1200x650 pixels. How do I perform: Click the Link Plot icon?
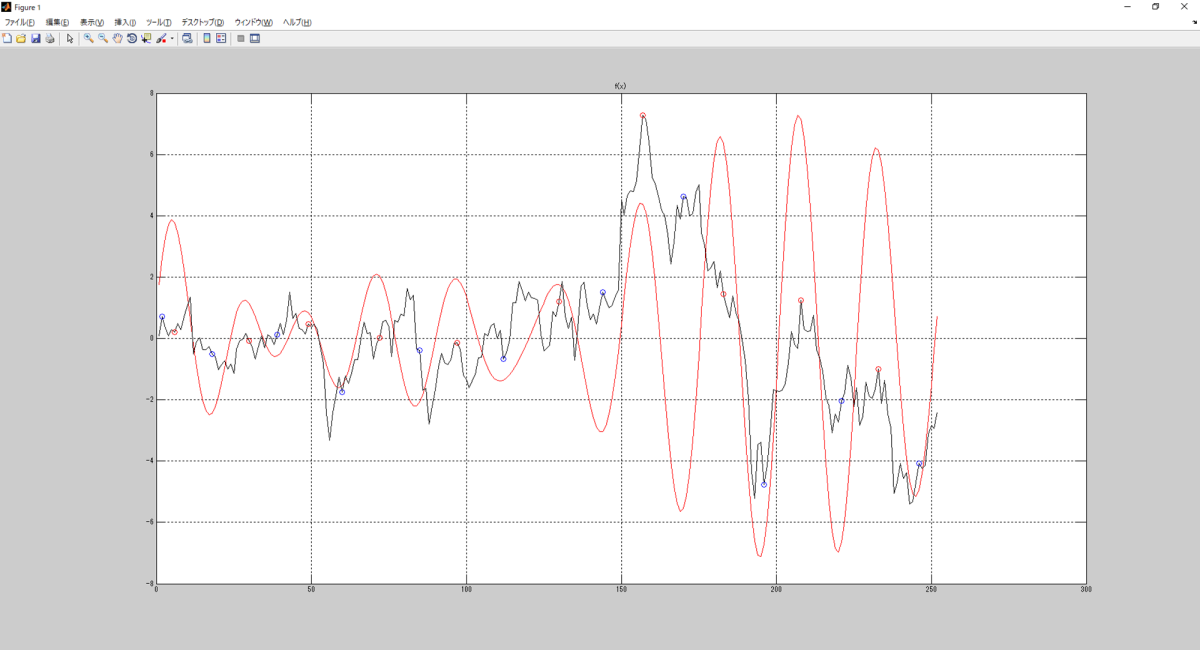187,38
